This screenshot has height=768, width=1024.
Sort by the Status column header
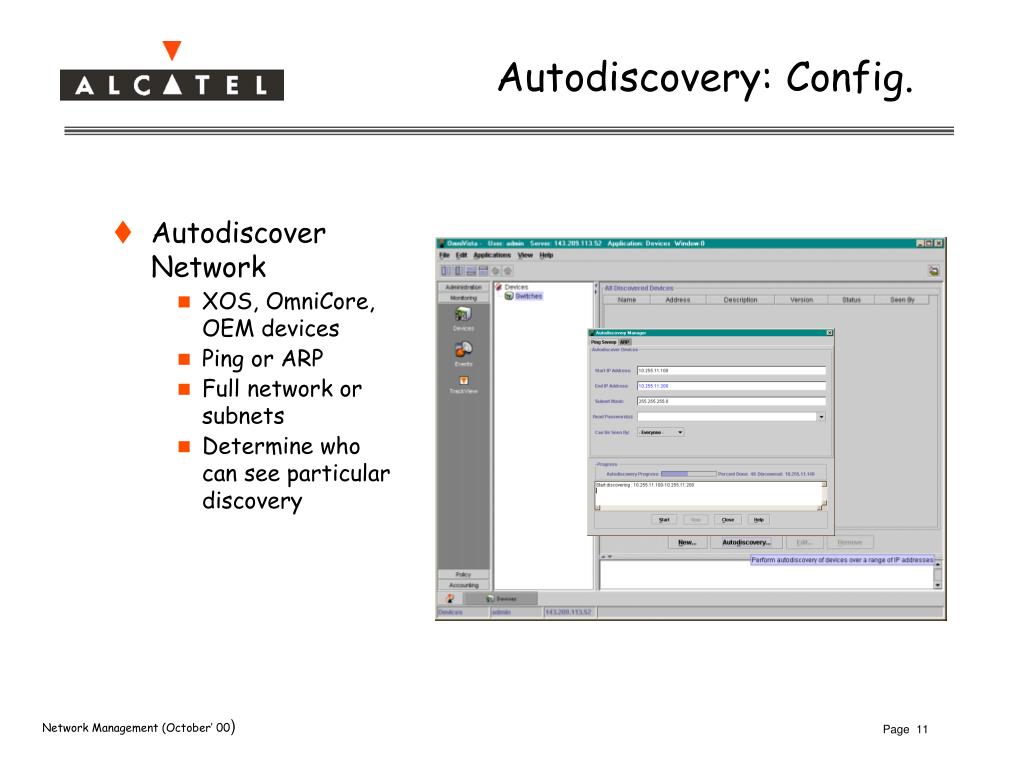[x=851, y=300]
